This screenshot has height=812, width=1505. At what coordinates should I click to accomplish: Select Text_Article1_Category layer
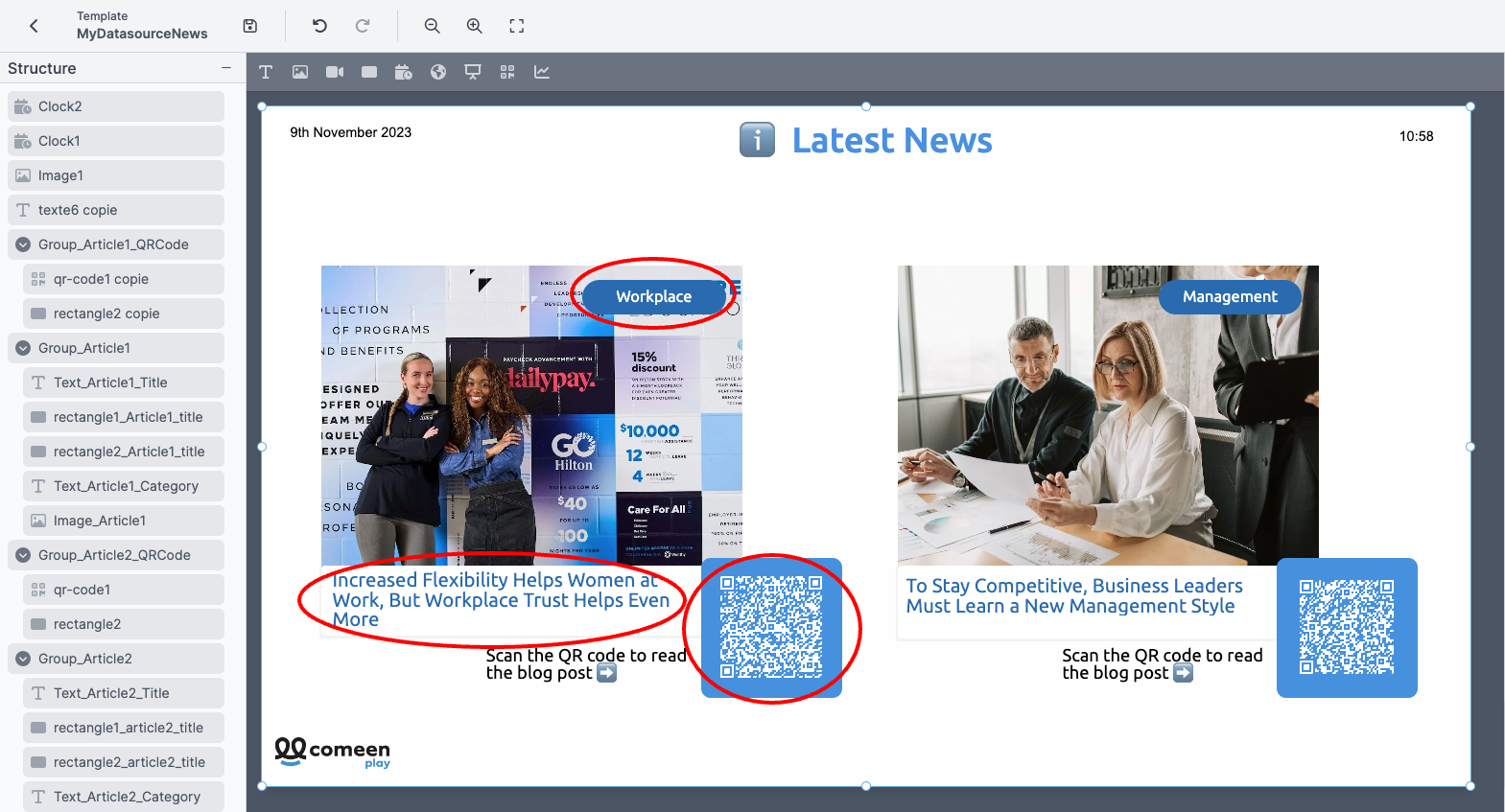click(x=124, y=486)
